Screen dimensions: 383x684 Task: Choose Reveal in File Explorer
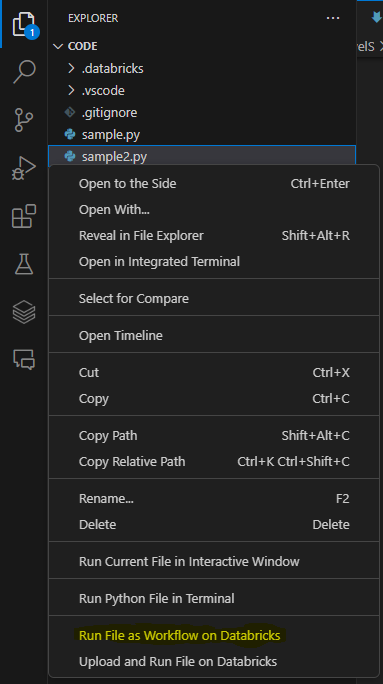tap(214, 236)
